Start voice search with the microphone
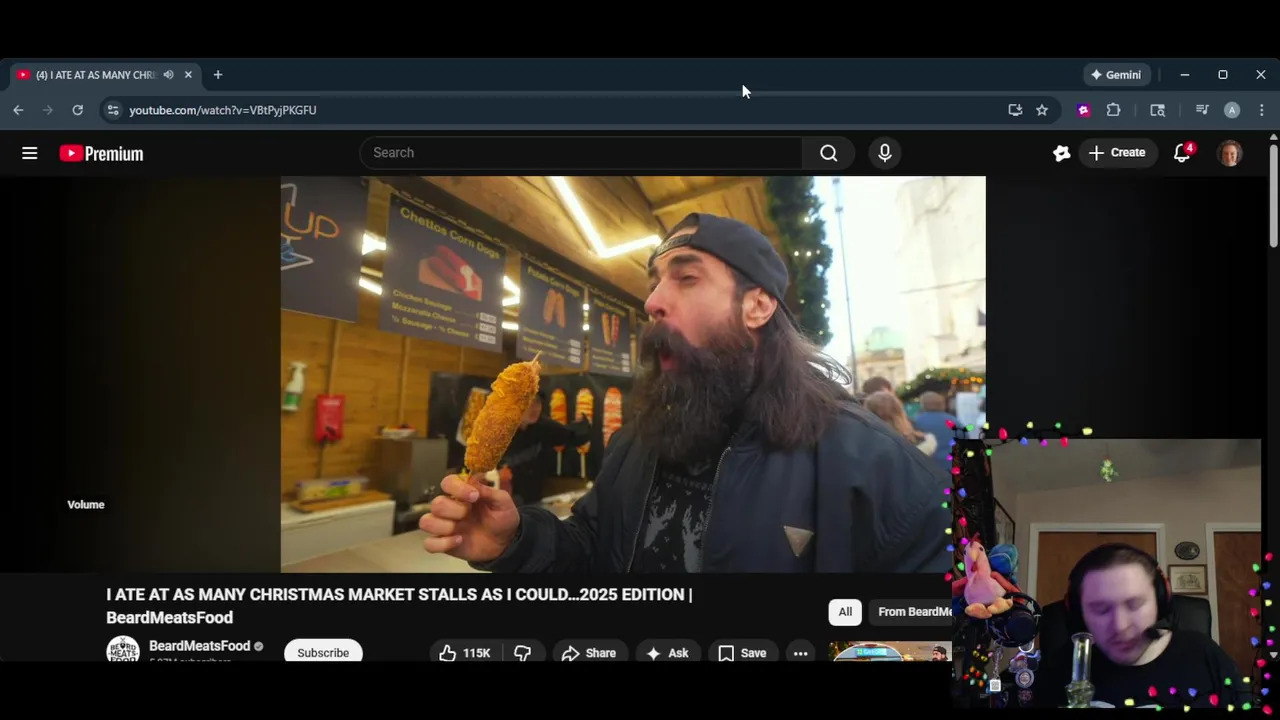The image size is (1280, 720). (x=885, y=153)
